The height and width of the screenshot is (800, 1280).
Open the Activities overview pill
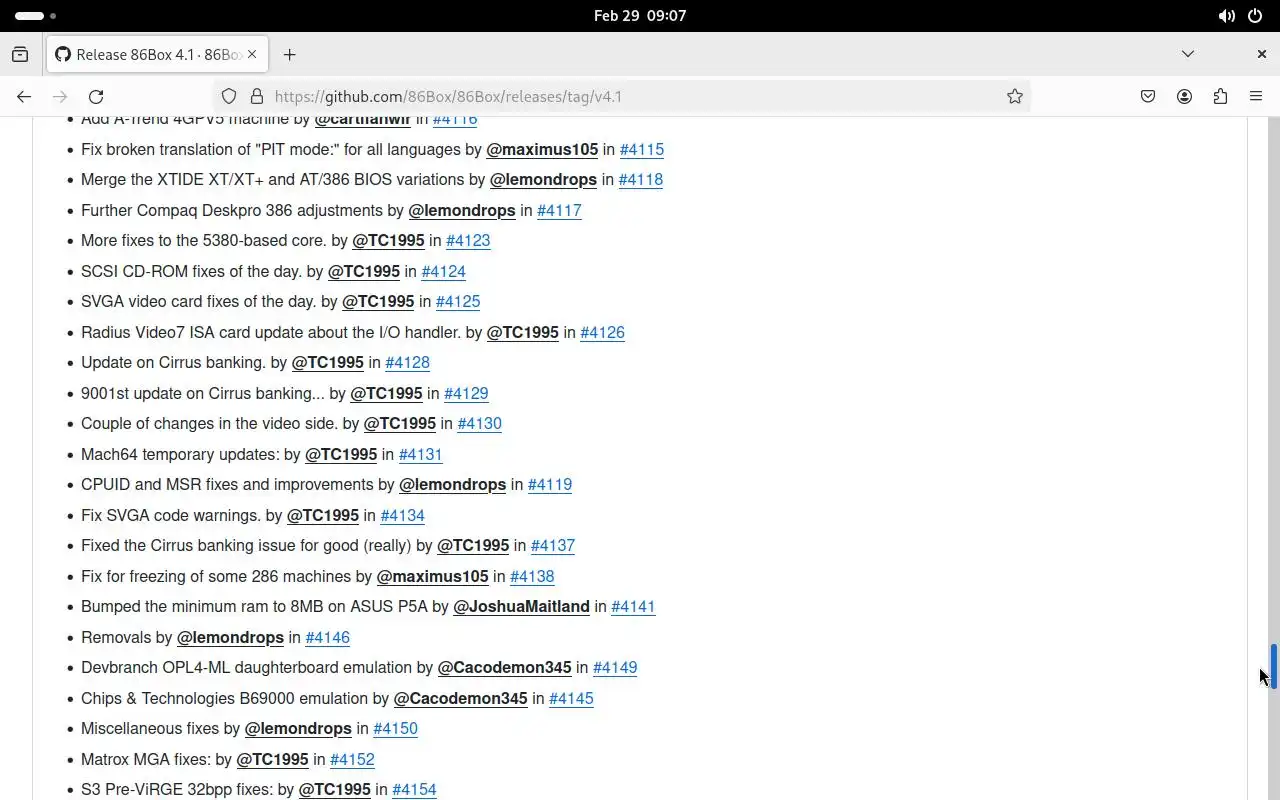(36, 16)
